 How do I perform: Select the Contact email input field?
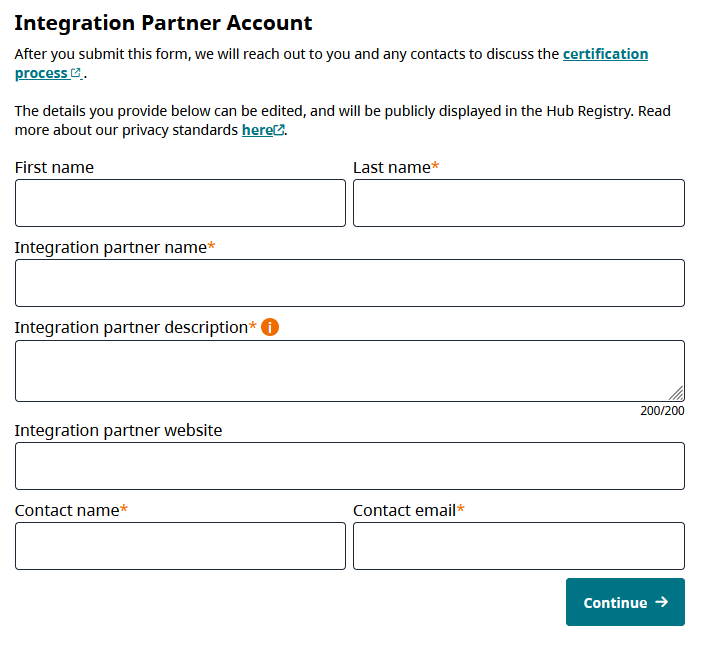coord(518,546)
